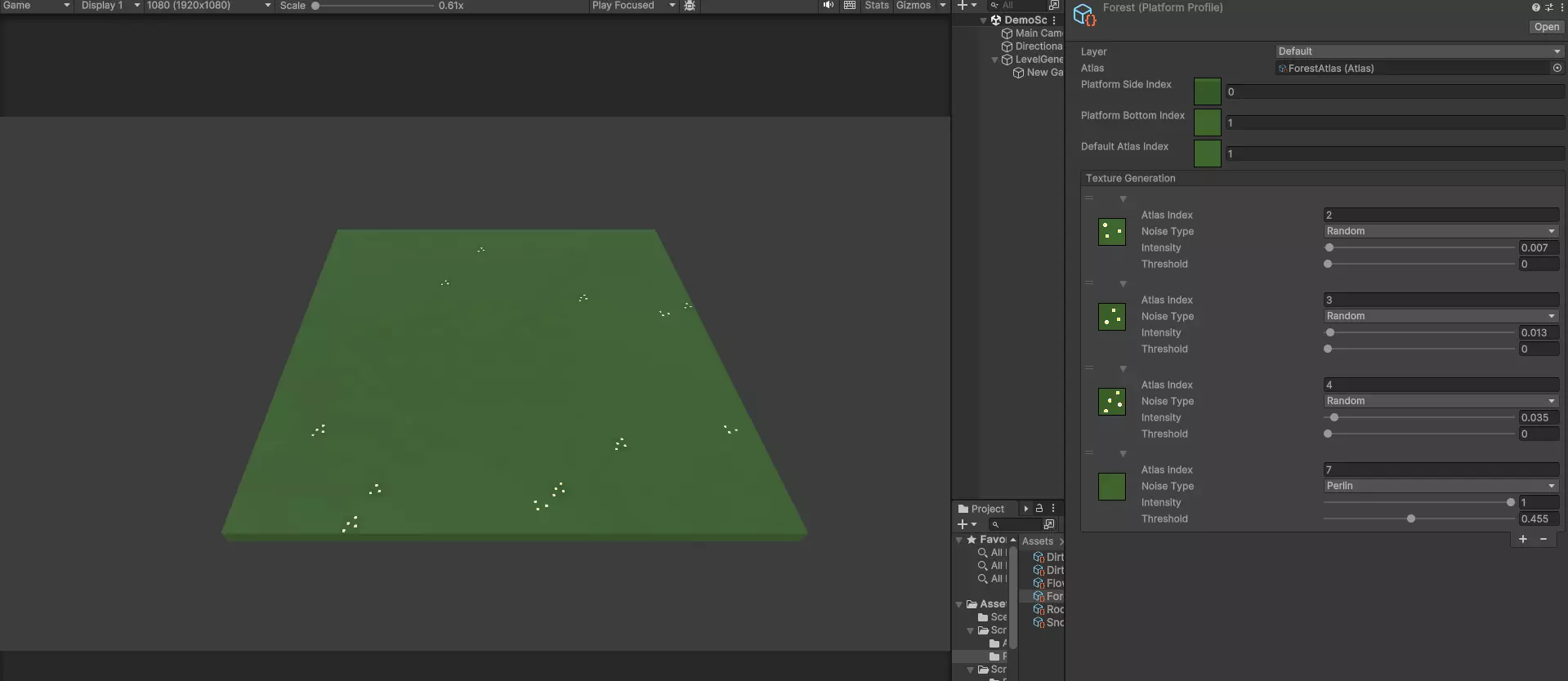The image size is (1568, 681).
Task: Open the Inspector presets icon
Action: 1548,7
